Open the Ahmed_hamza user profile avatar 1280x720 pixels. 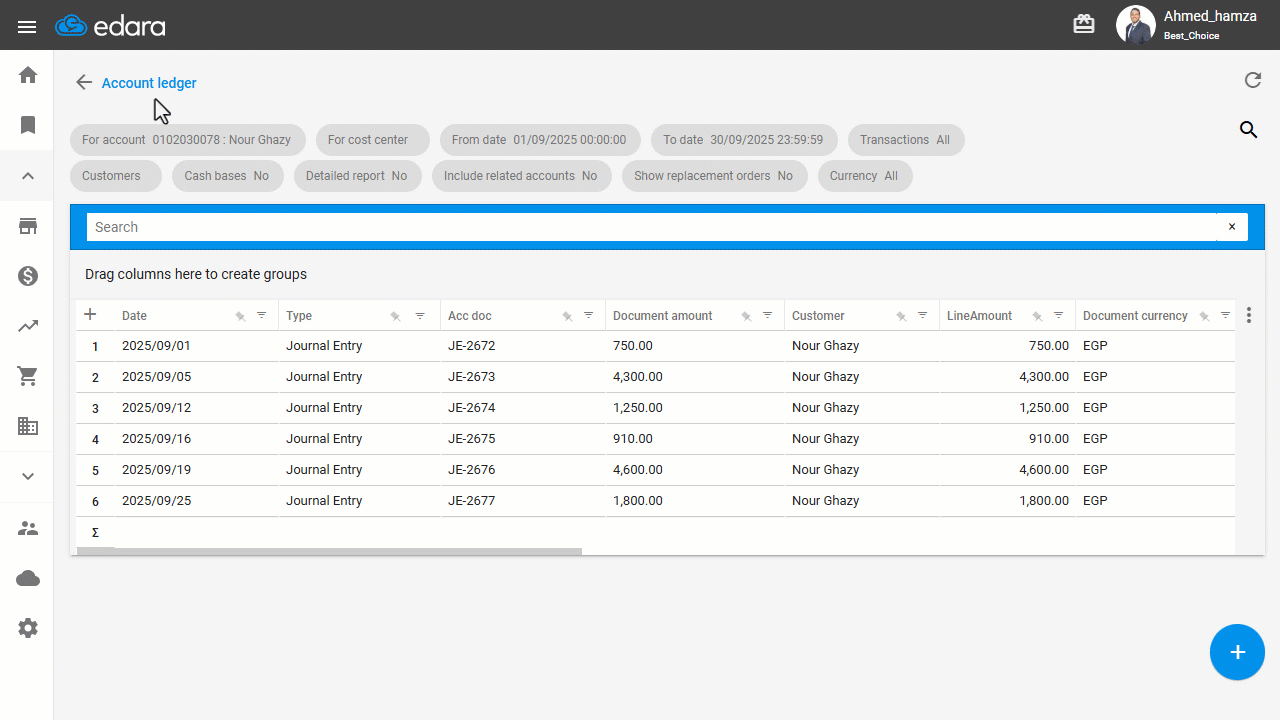coord(1135,25)
